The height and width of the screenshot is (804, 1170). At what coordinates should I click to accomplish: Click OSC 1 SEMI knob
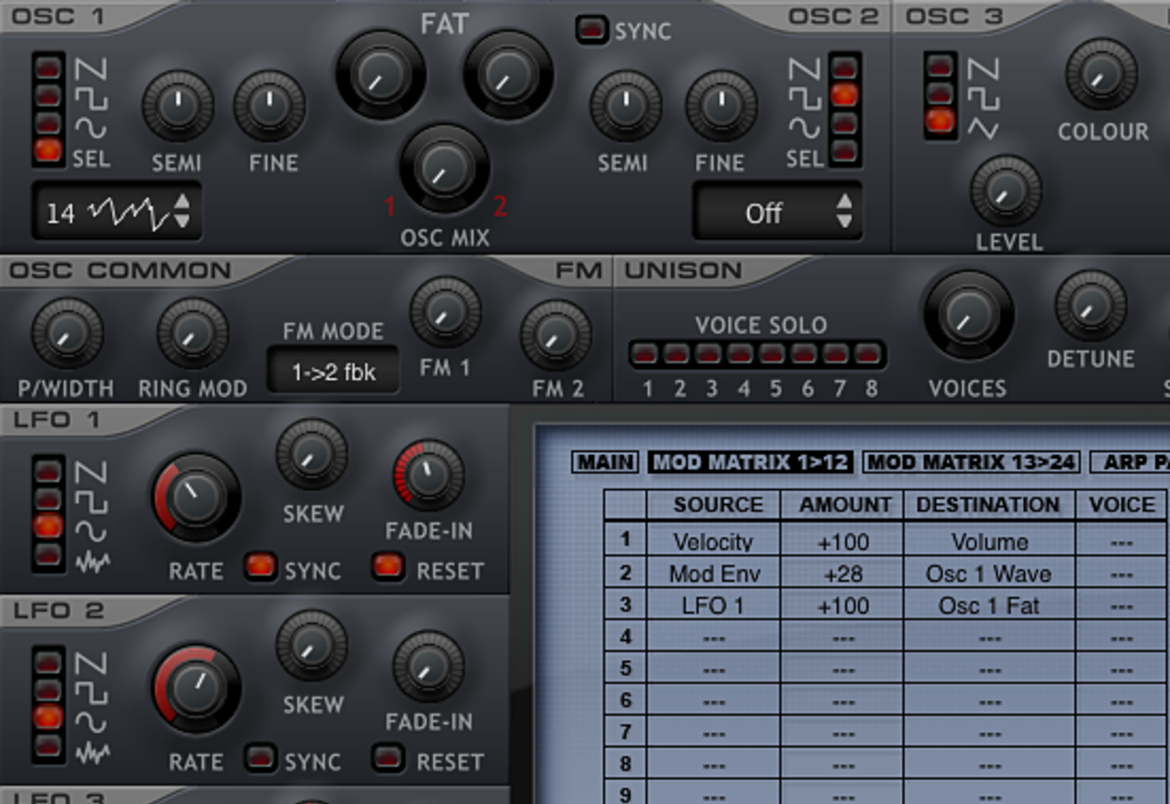pos(178,107)
